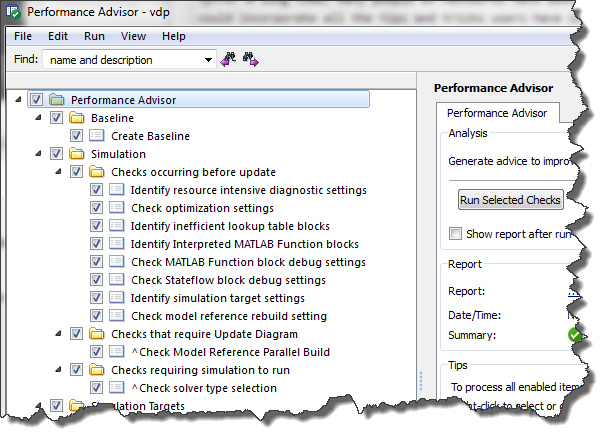The height and width of the screenshot is (443, 611).
Task: Open the Find scope dropdown arrow
Action: pyautogui.click(x=208, y=60)
